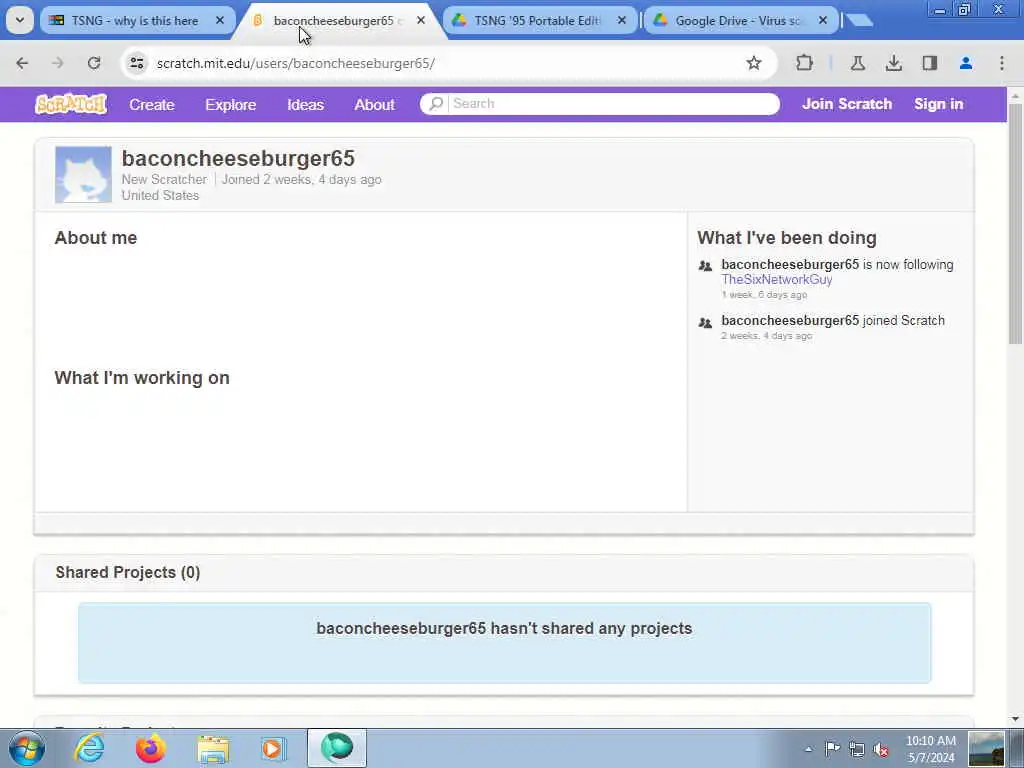Screen dimensions: 1024x768
Task: Click the 'New Scratcher' status text
Action: (164, 180)
